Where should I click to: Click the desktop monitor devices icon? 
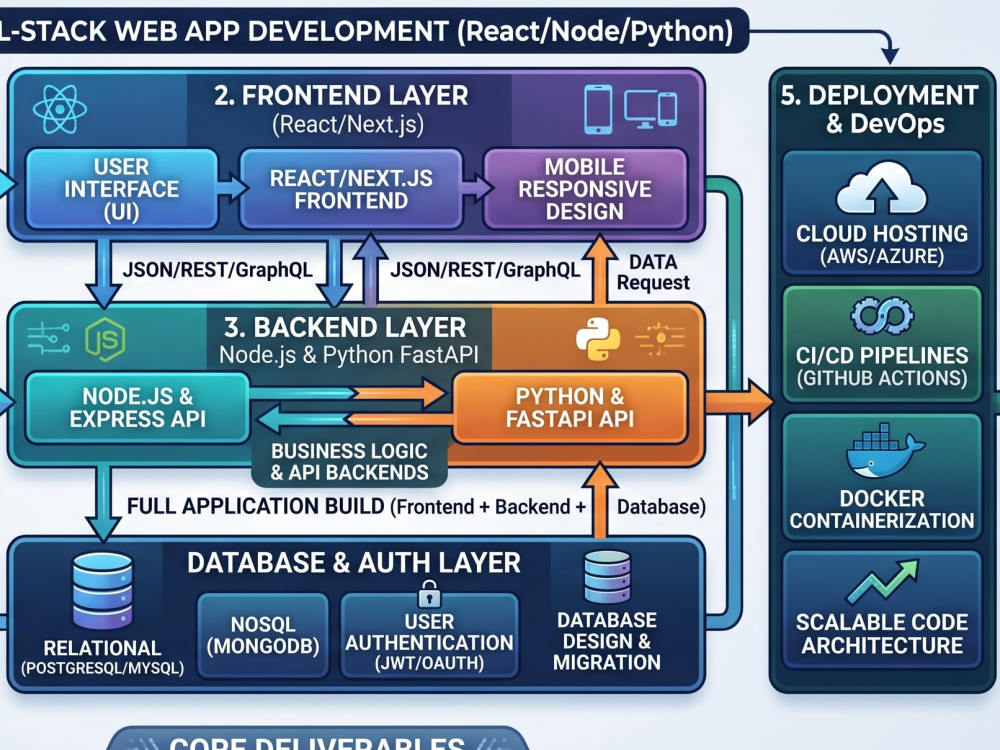(x=651, y=109)
